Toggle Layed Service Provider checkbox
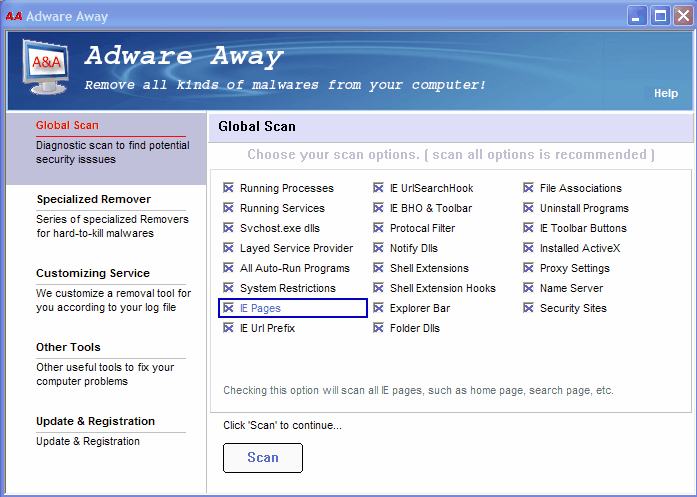Image resolution: width=697 pixels, height=497 pixels. click(228, 248)
